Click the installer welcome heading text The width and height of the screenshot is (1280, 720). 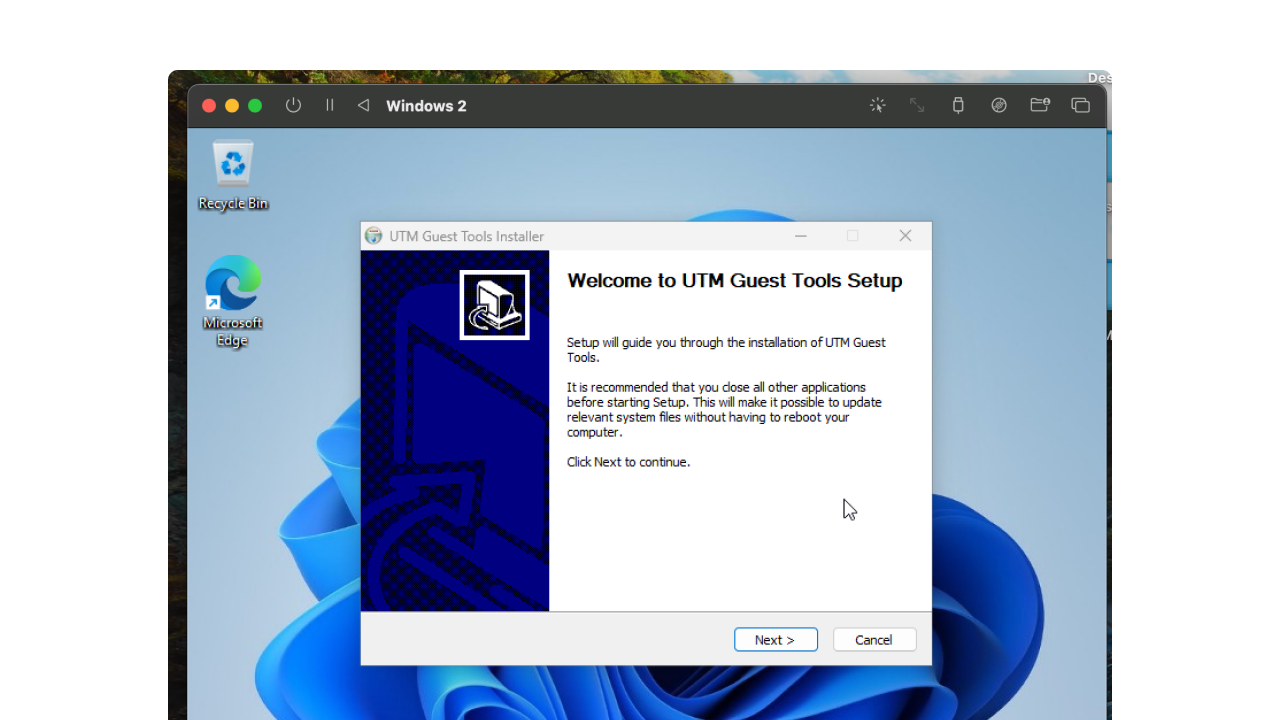point(734,281)
